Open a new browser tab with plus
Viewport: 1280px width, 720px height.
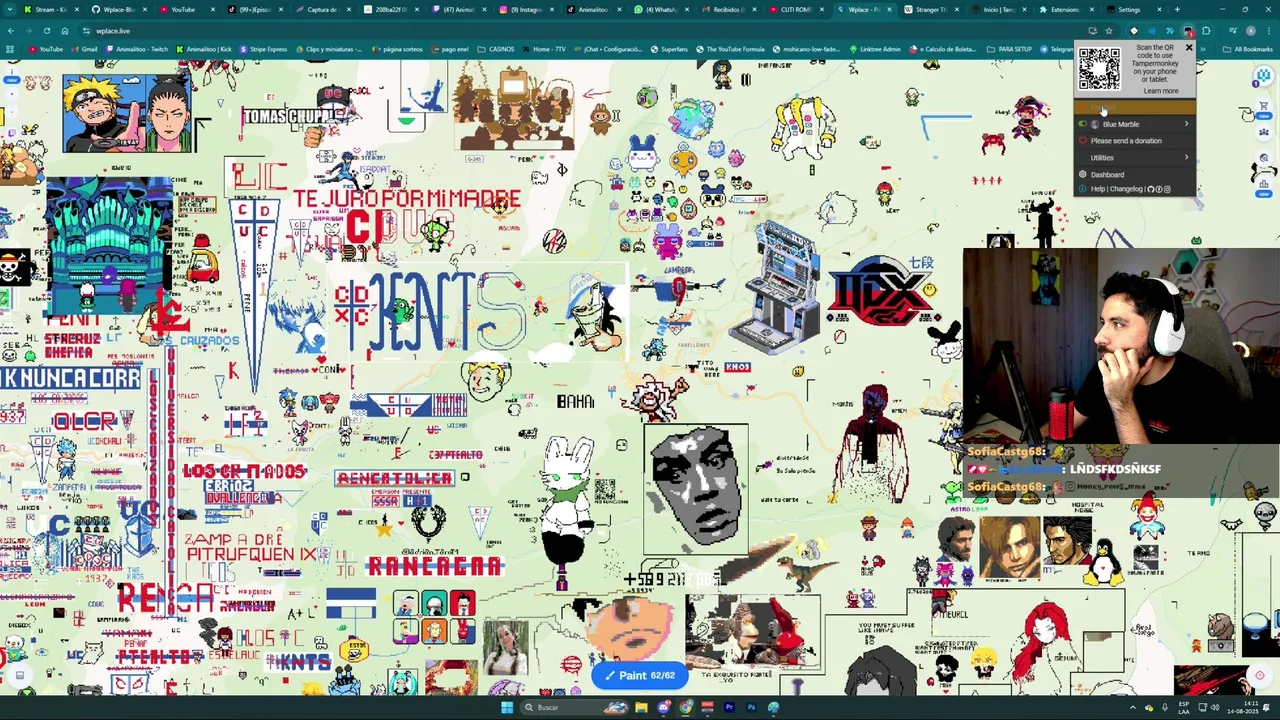(x=1177, y=9)
